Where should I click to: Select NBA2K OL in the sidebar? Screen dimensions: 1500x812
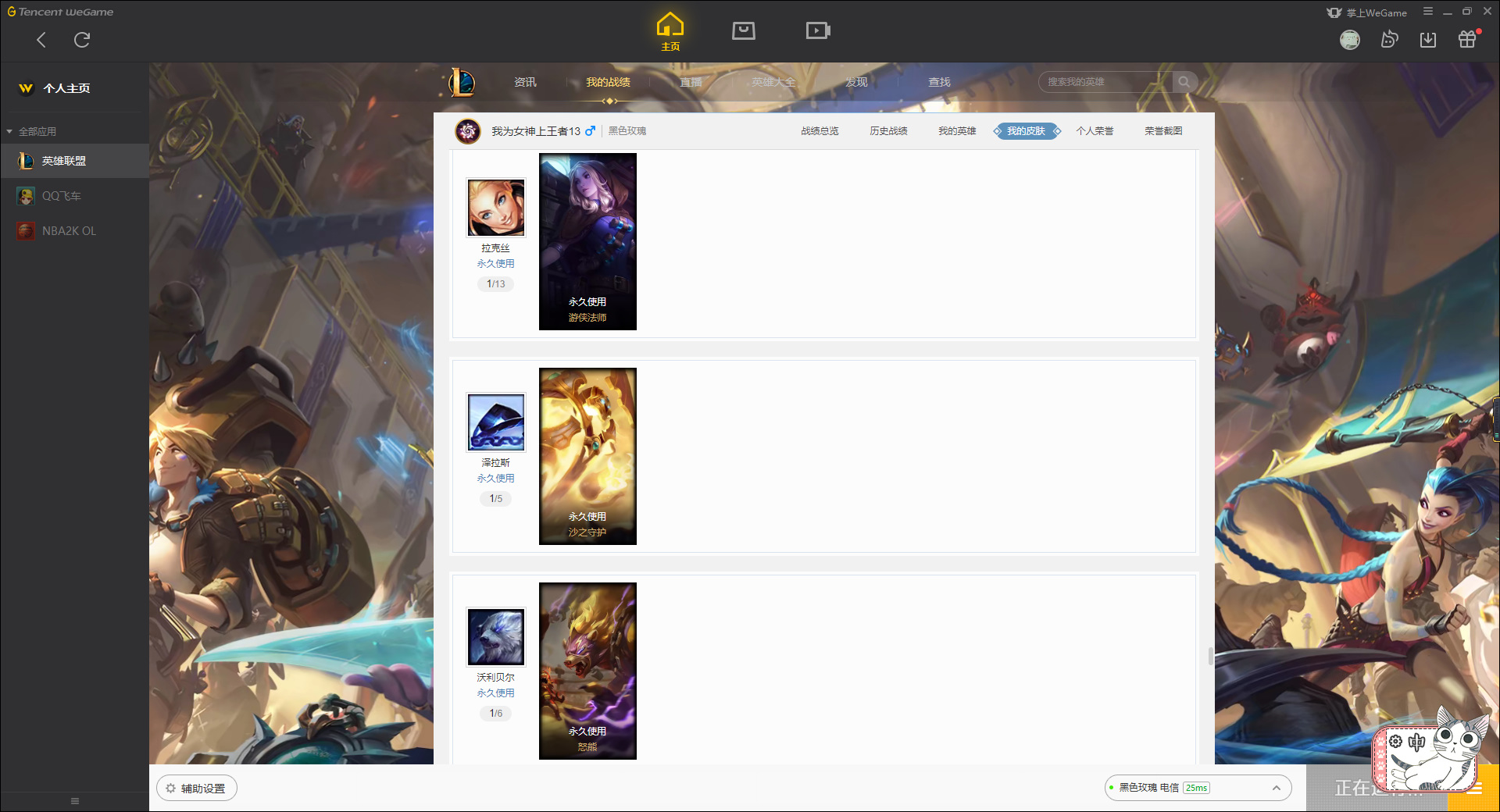click(x=74, y=231)
